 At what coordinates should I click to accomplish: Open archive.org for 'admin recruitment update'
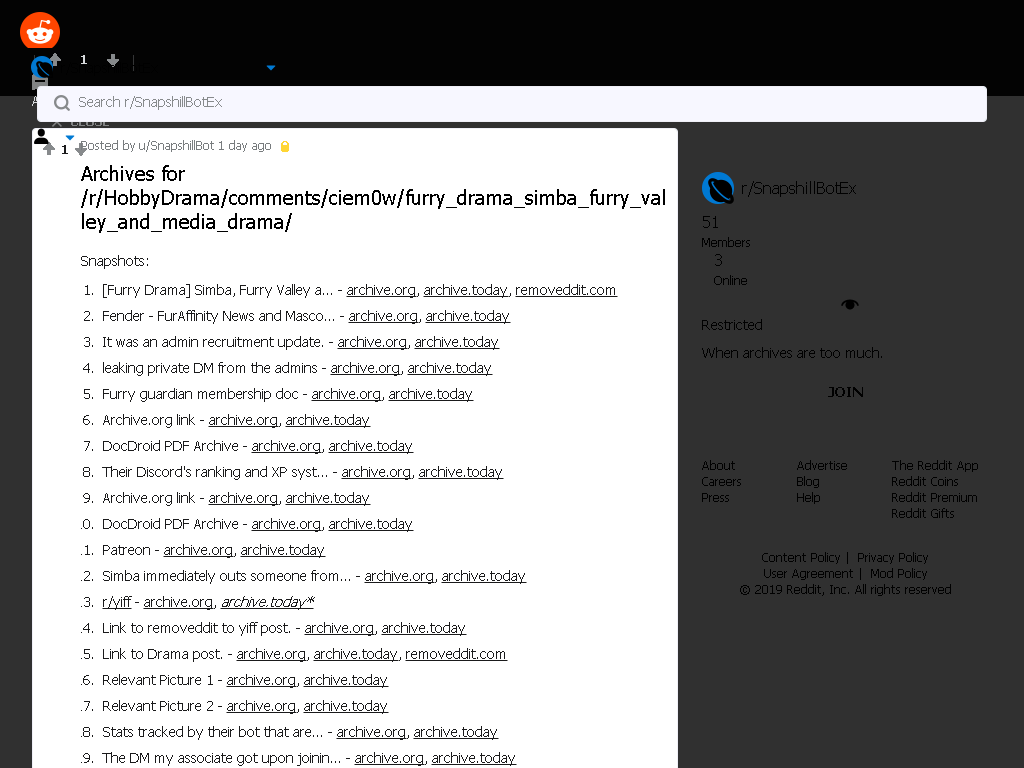click(x=372, y=342)
